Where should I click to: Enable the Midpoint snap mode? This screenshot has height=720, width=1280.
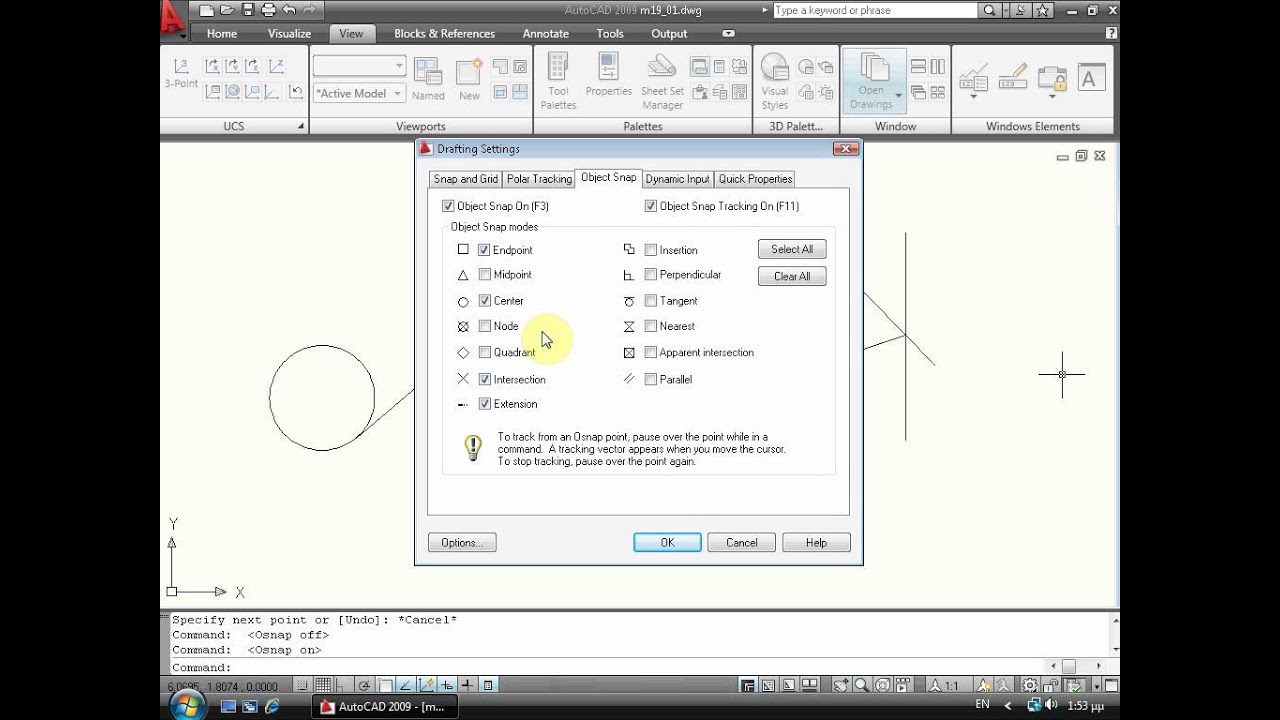[x=484, y=274]
